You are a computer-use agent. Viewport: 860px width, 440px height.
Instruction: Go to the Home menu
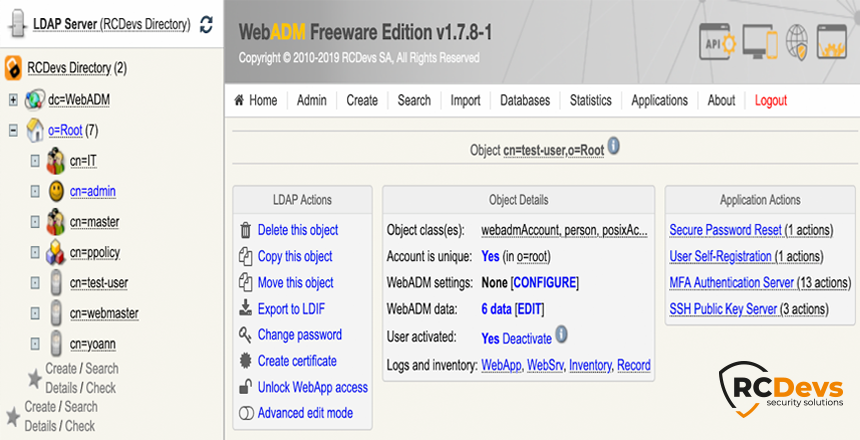(256, 100)
